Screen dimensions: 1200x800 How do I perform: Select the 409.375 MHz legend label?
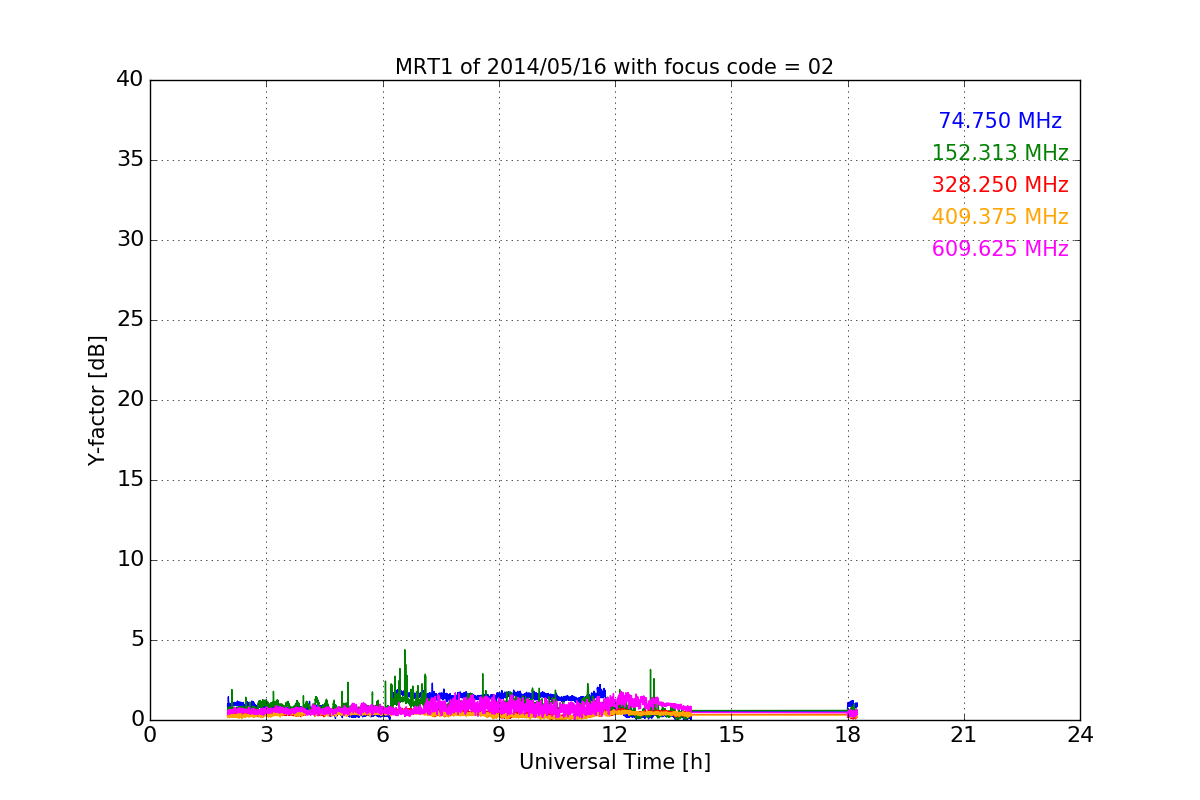coord(1000,217)
